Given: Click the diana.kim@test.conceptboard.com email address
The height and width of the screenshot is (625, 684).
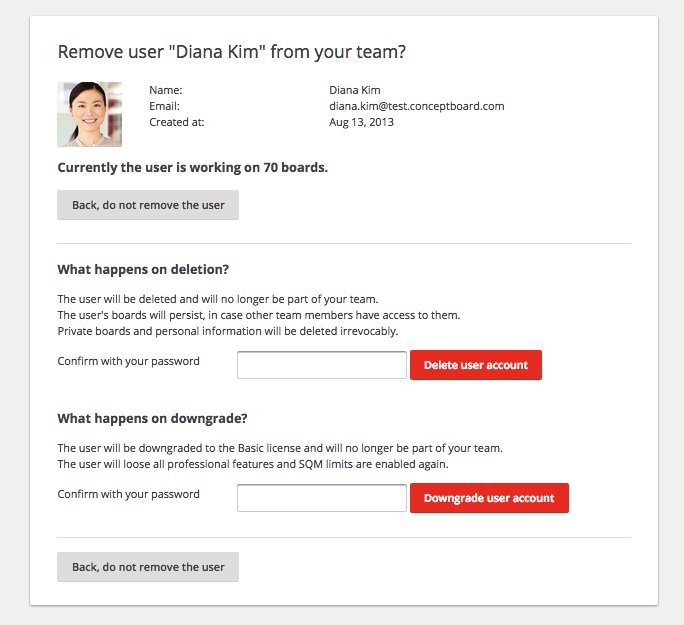Looking at the screenshot, I should coord(417,106).
